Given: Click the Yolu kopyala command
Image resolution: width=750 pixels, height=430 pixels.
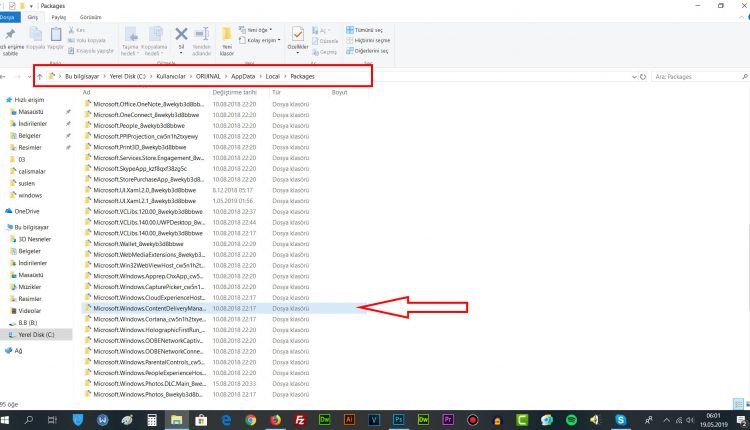Looking at the screenshot, I should tap(87, 40).
